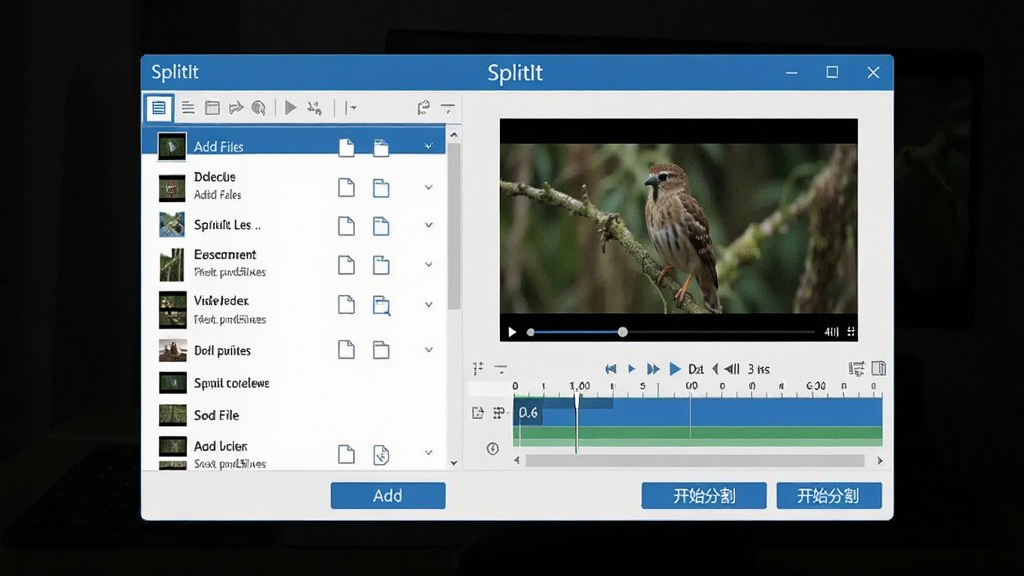Click the folder icon in the Ddecue row
Viewport: 1024px width, 576px height.
pyautogui.click(x=381, y=188)
